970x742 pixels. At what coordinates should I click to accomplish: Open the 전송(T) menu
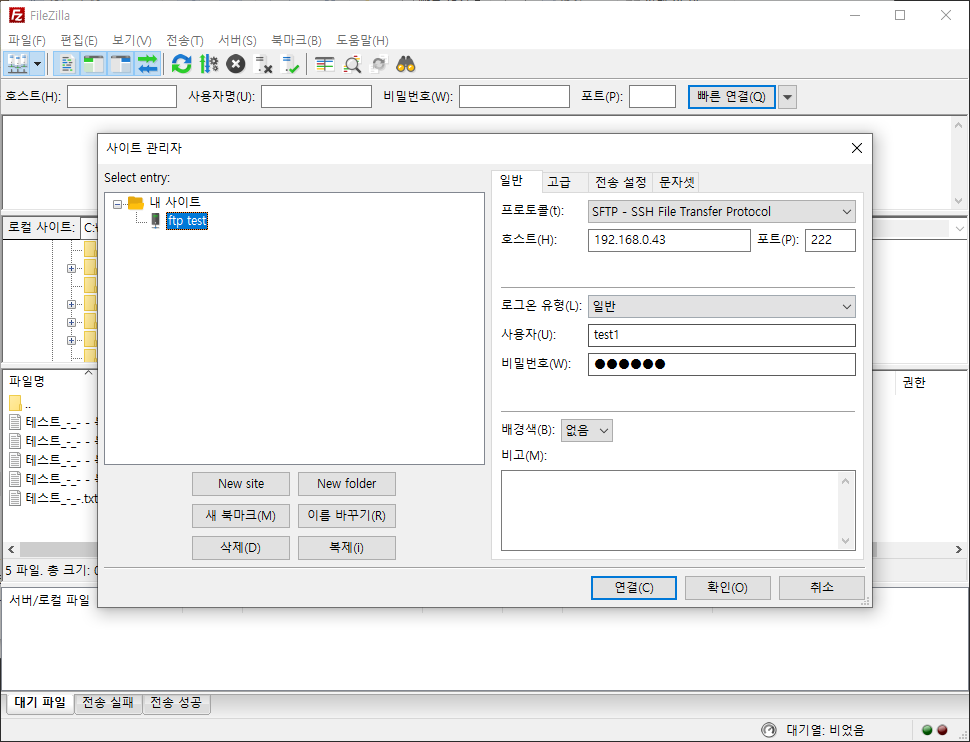pyautogui.click(x=184, y=40)
